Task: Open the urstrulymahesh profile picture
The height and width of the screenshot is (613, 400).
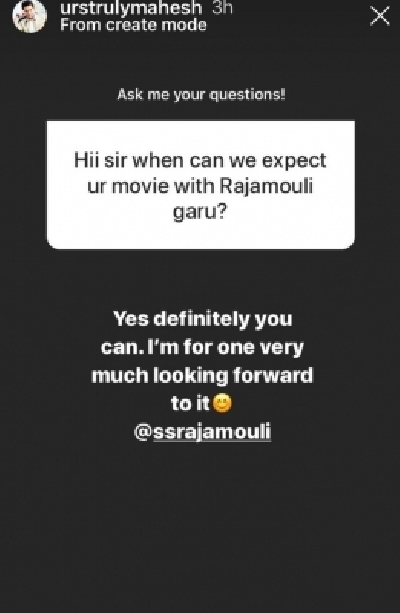Action: pyautogui.click(x=29, y=15)
